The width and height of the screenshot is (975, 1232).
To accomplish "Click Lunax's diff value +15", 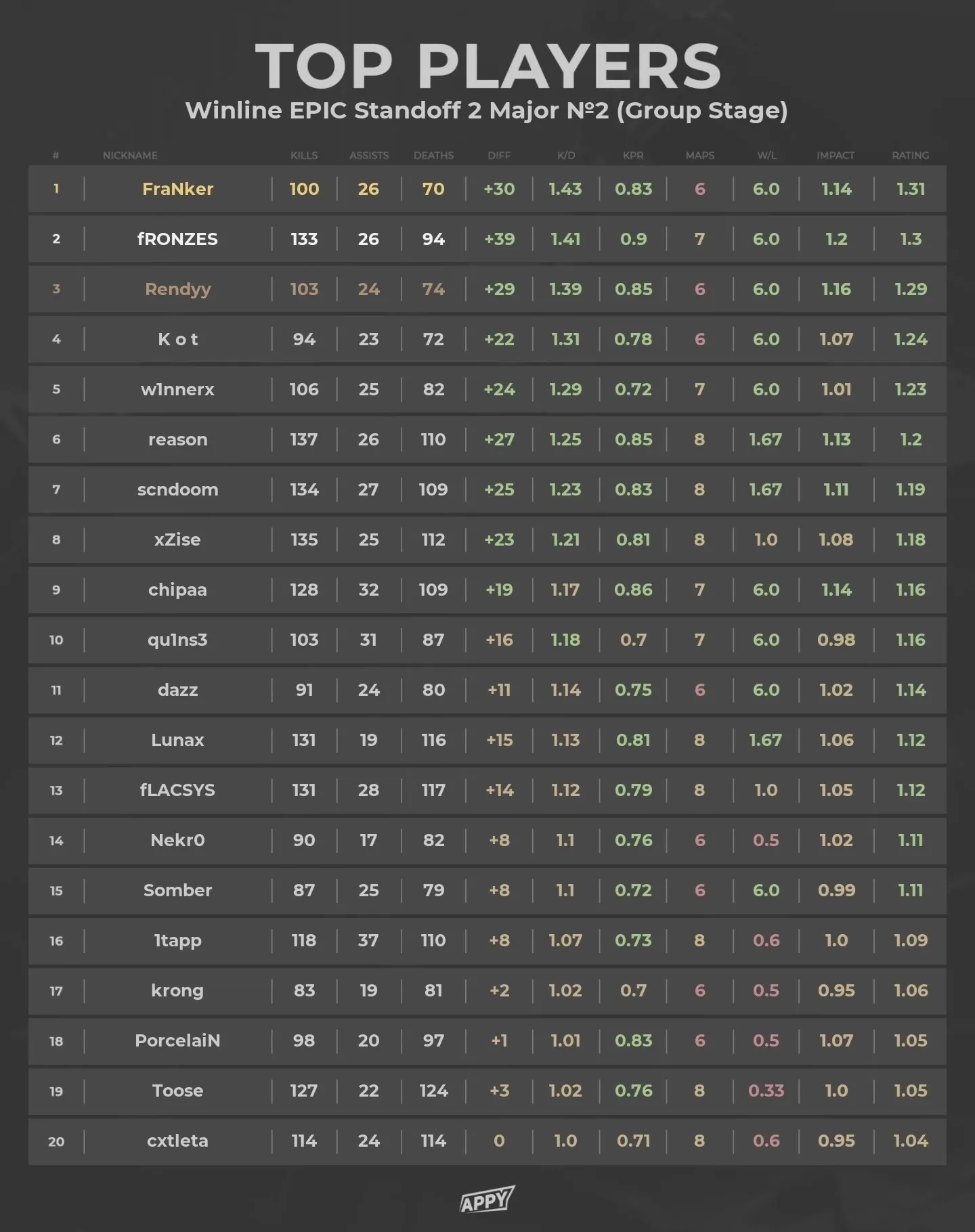I will point(499,740).
